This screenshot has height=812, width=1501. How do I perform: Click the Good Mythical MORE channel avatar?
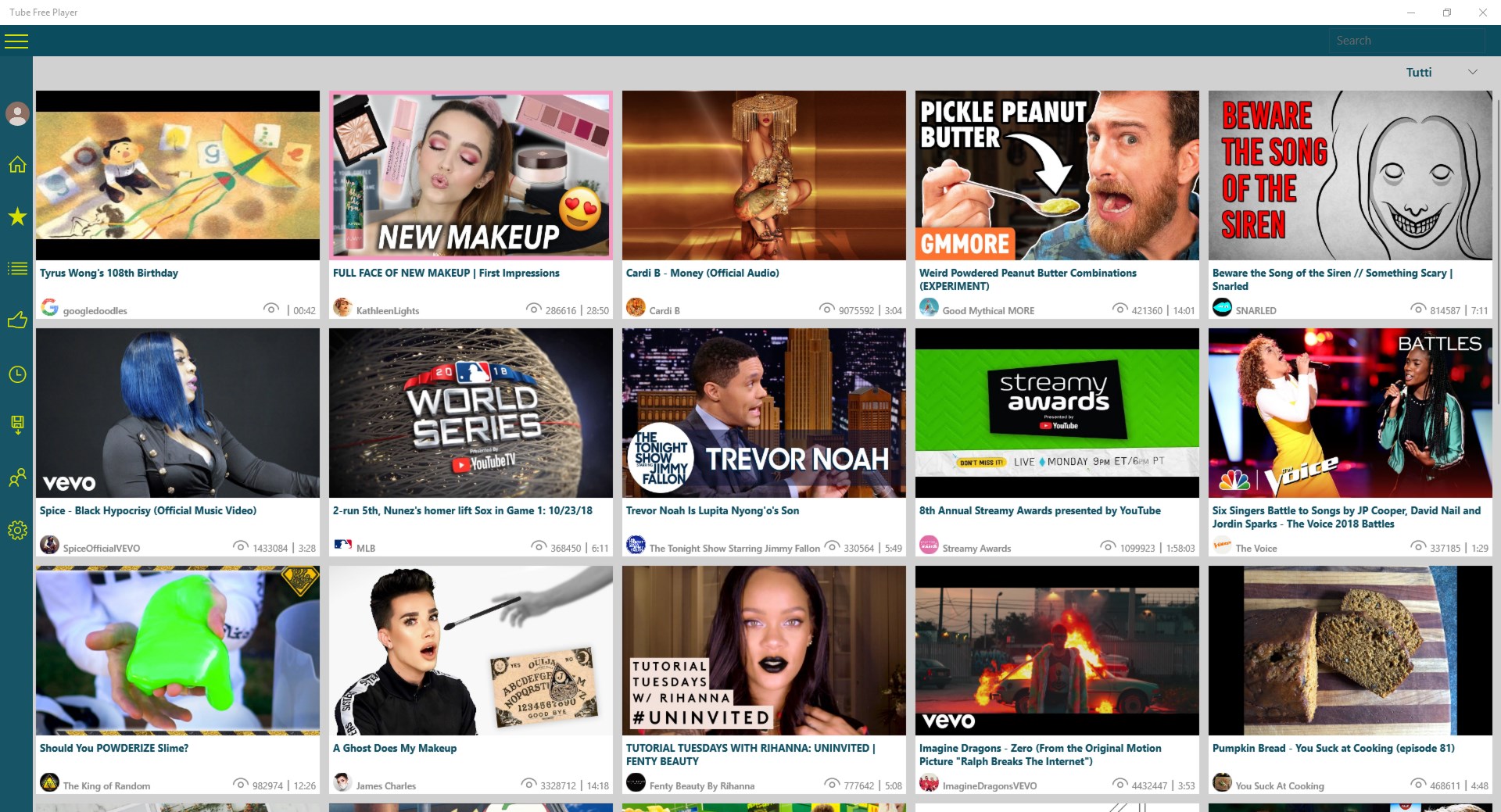[x=929, y=307]
